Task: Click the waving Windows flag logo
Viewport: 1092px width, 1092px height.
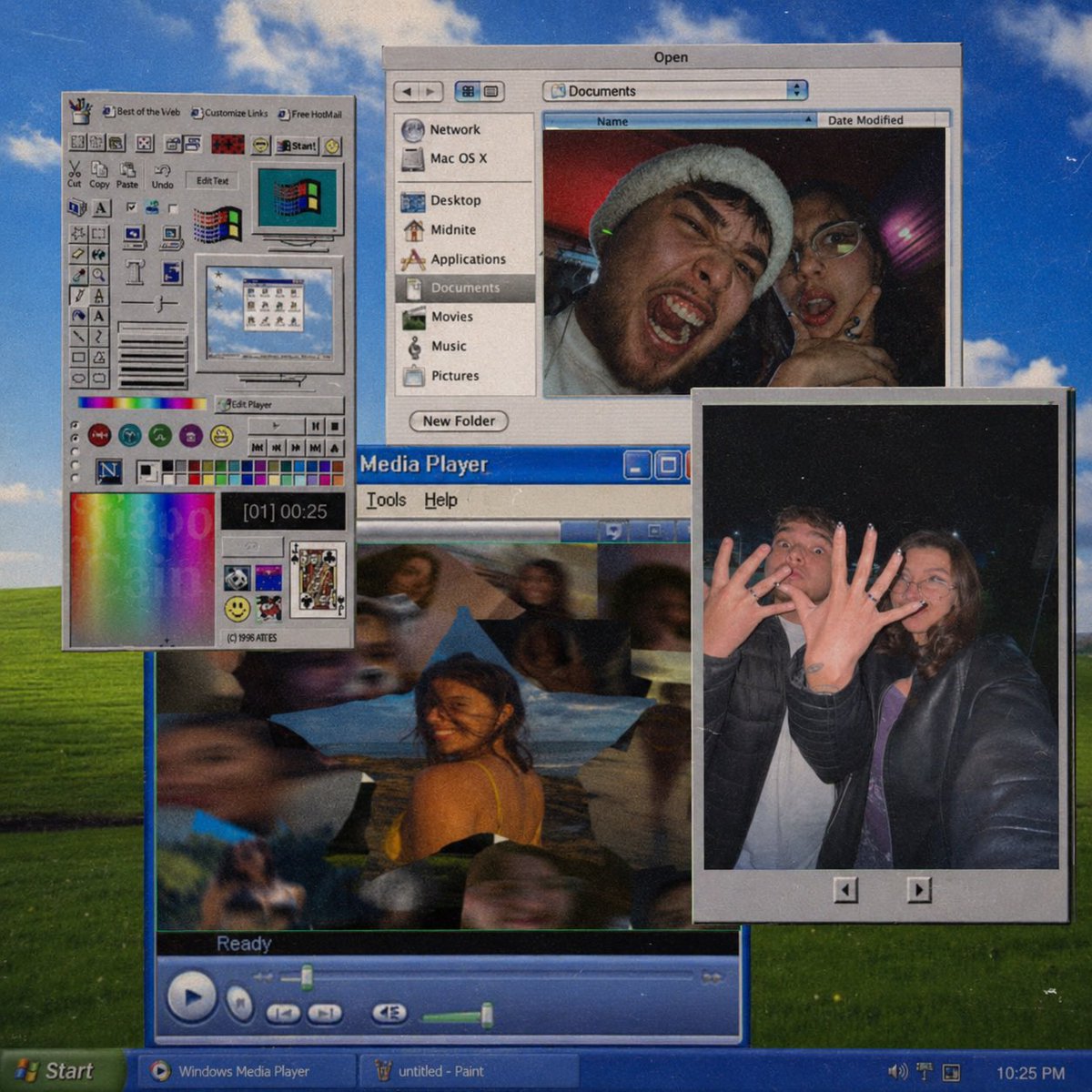Action: pos(217,225)
